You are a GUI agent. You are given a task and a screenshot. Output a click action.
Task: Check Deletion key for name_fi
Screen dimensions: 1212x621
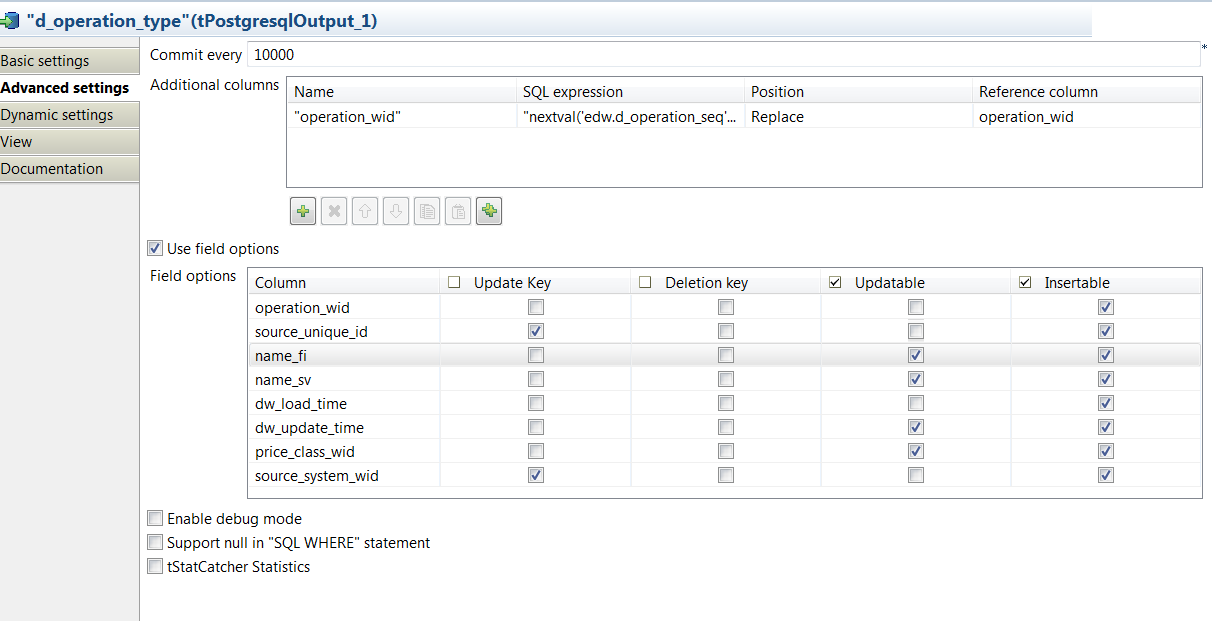coord(726,355)
